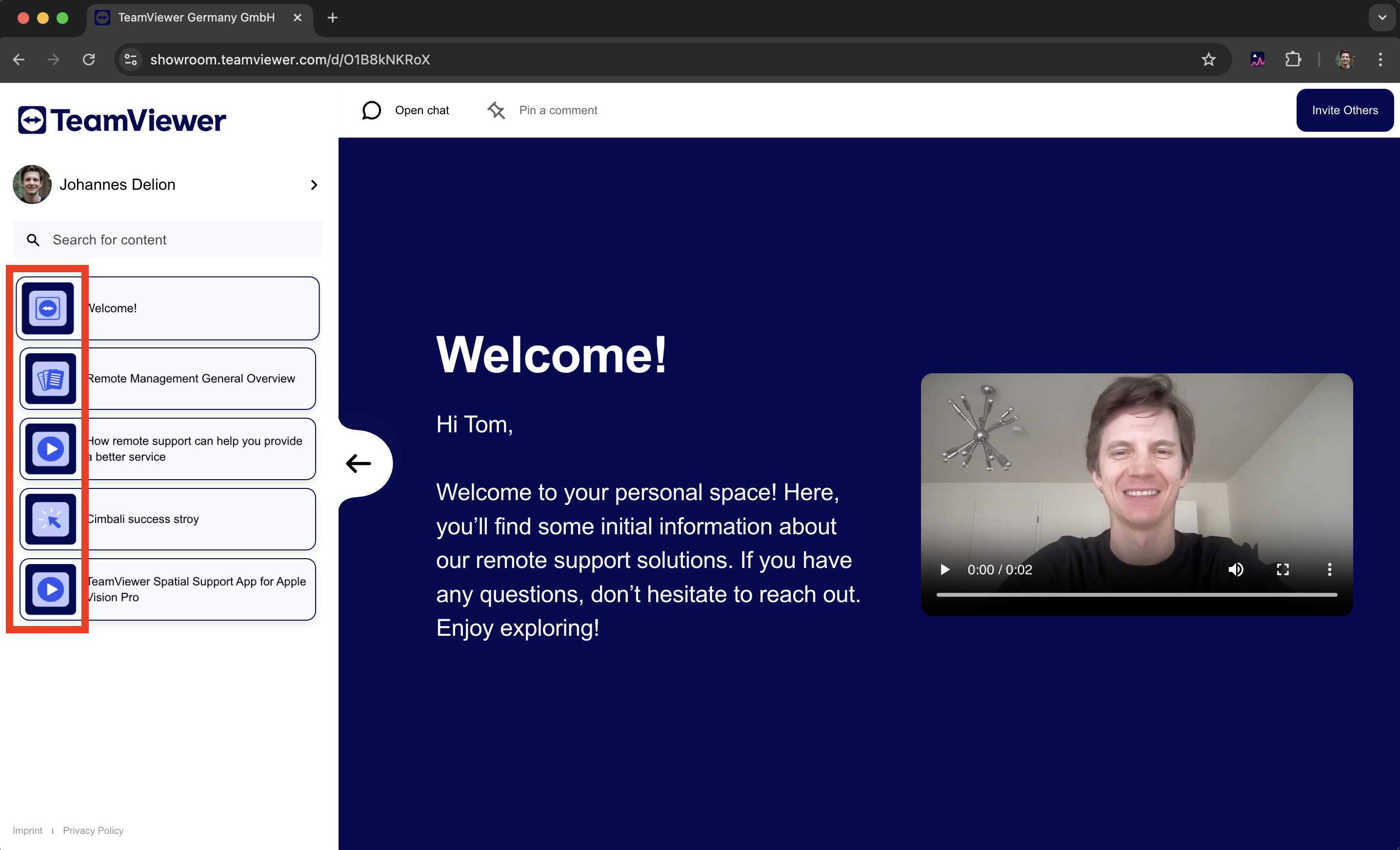Open the browser extensions puzzle icon
This screenshot has width=1400, height=850.
(1293, 59)
